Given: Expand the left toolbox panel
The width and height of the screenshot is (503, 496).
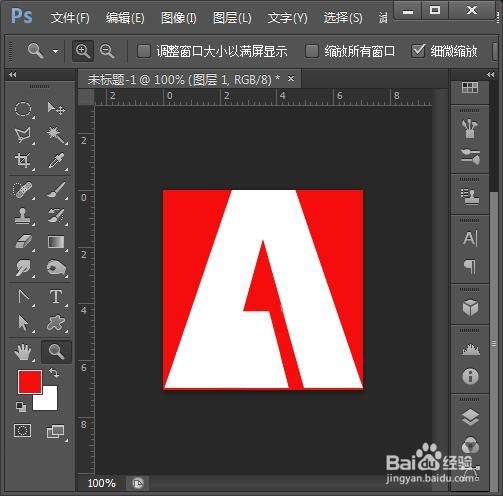Looking at the screenshot, I should click(13, 74).
